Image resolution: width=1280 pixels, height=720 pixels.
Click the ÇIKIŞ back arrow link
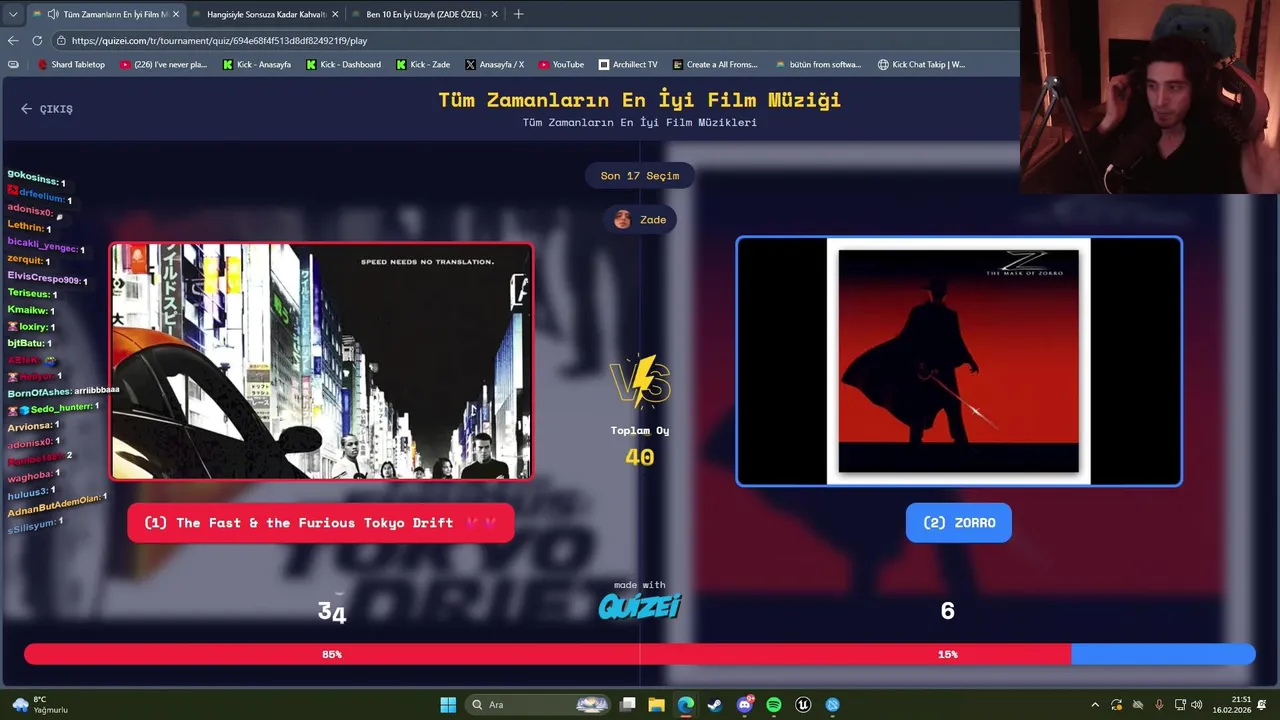(x=47, y=109)
